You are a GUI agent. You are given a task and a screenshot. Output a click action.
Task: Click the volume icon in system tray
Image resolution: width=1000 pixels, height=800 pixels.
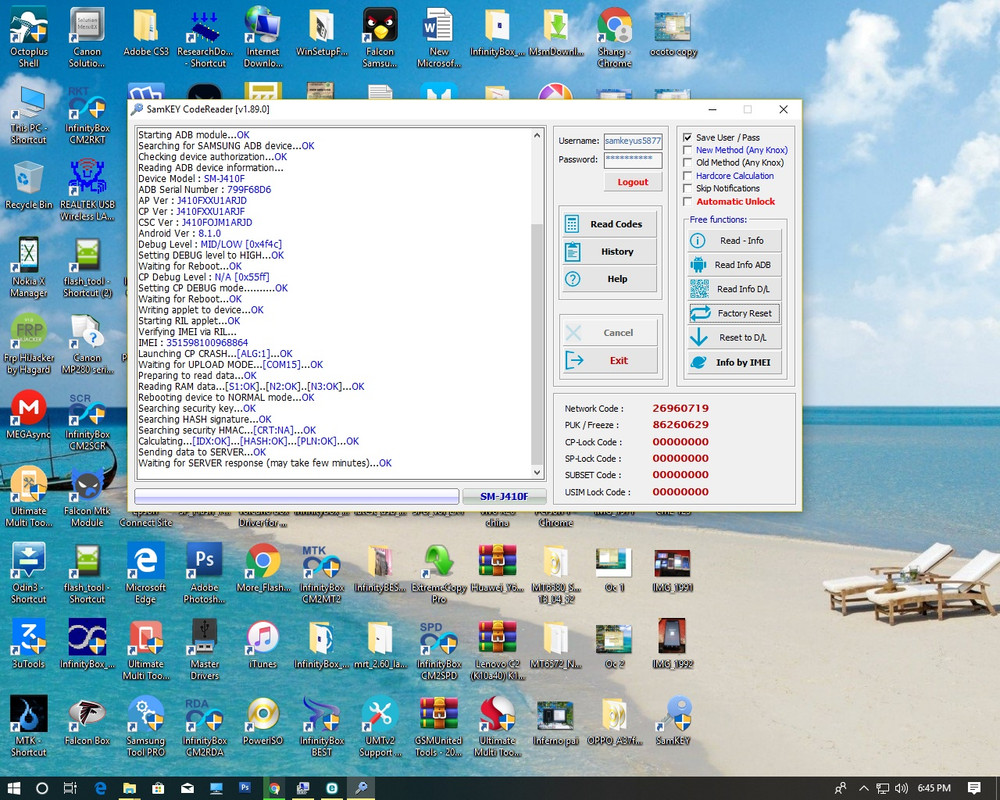(x=901, y=789)
